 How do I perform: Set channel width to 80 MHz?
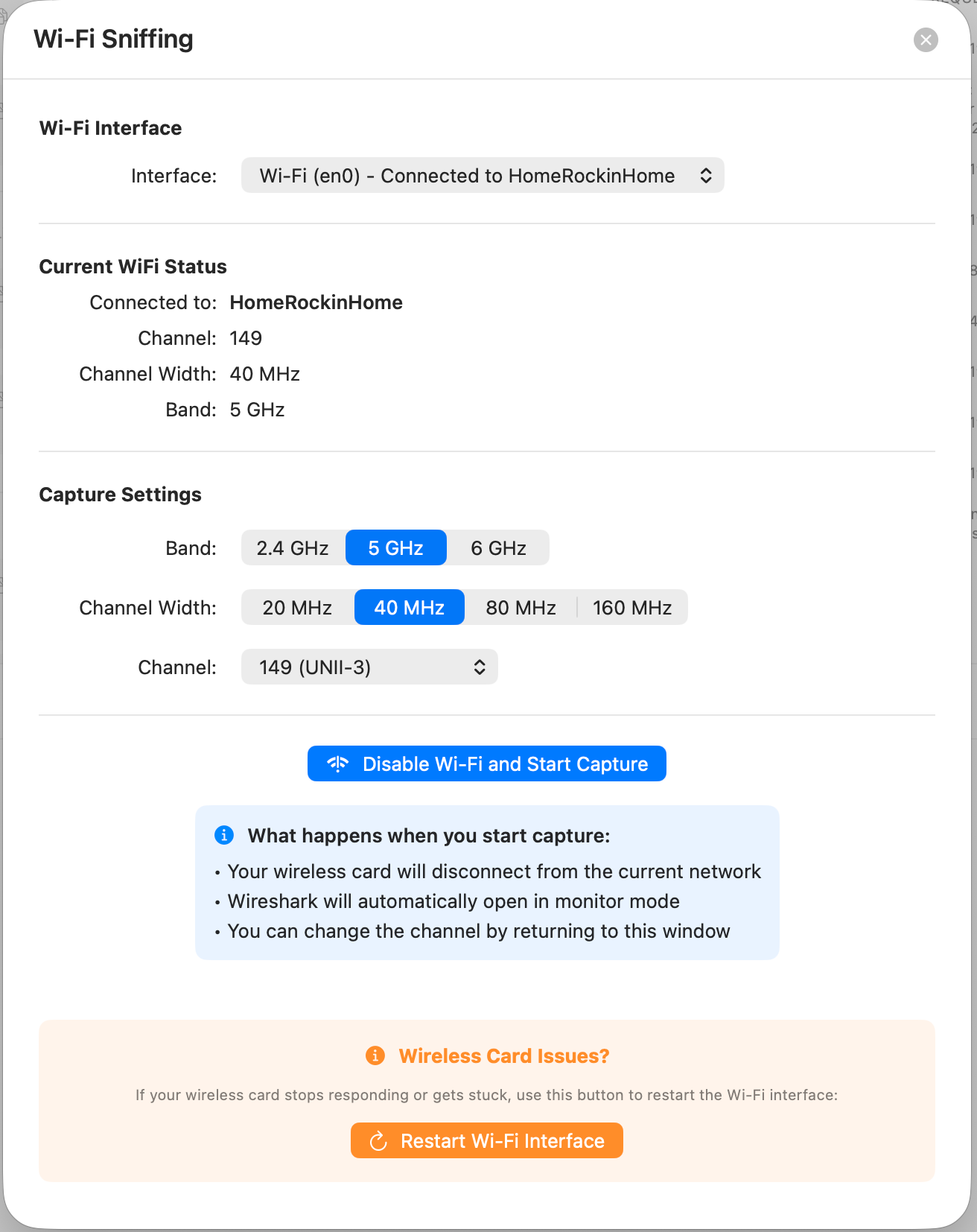[521, 608]
